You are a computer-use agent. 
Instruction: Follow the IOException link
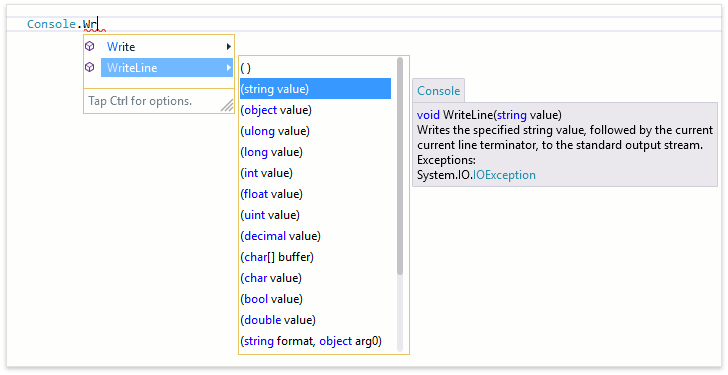(504, 175)
